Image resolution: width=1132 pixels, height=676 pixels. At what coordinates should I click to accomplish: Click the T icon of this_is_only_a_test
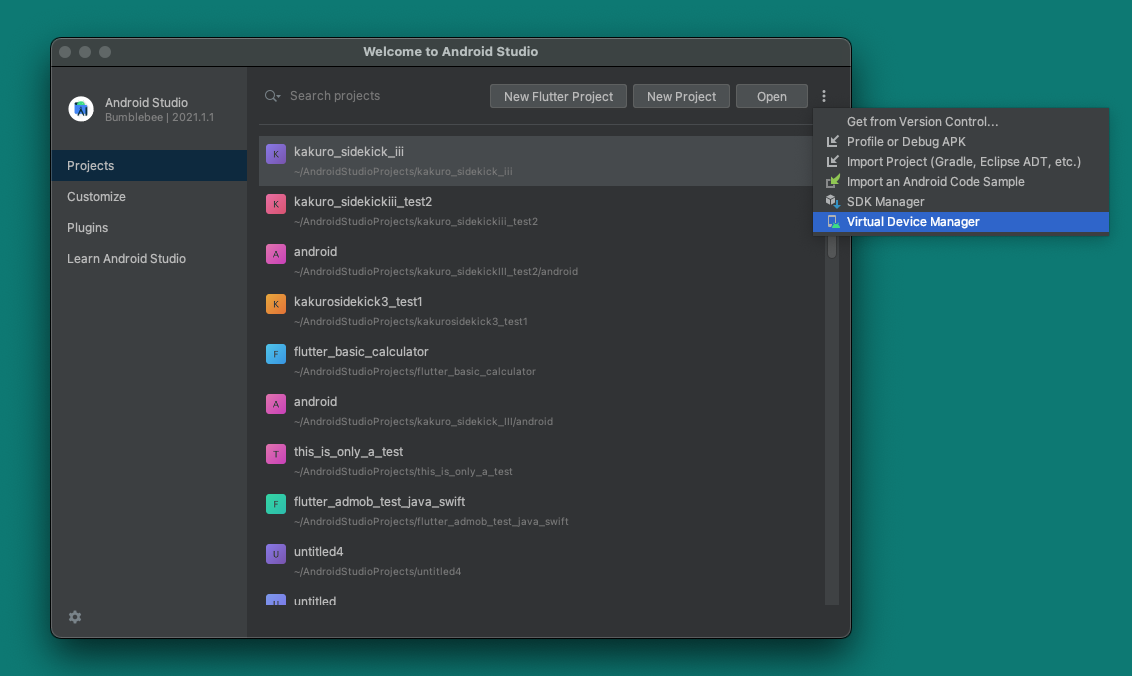click(x=276, y=454)
